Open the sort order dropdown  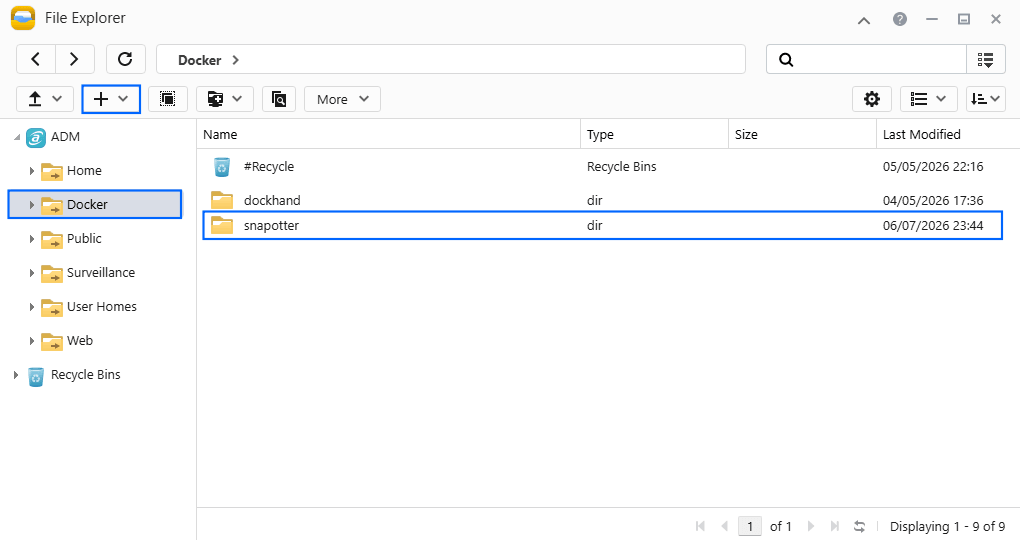tap(986, 99)
